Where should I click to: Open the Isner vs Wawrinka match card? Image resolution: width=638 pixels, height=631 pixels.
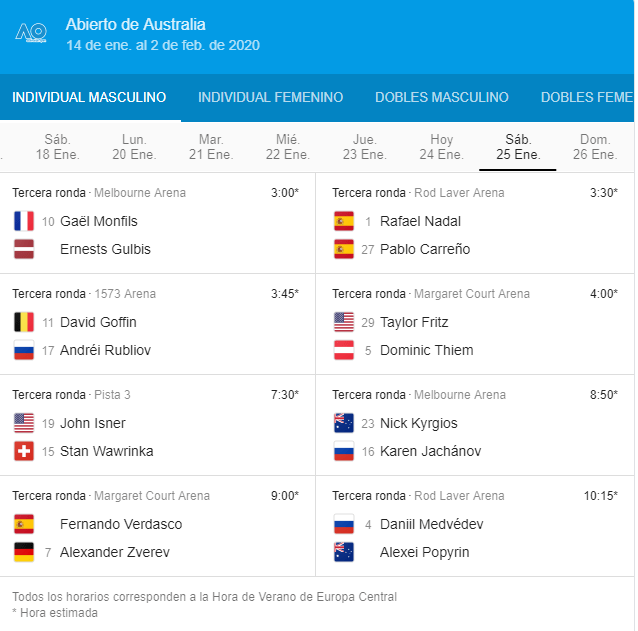(157, 424)
